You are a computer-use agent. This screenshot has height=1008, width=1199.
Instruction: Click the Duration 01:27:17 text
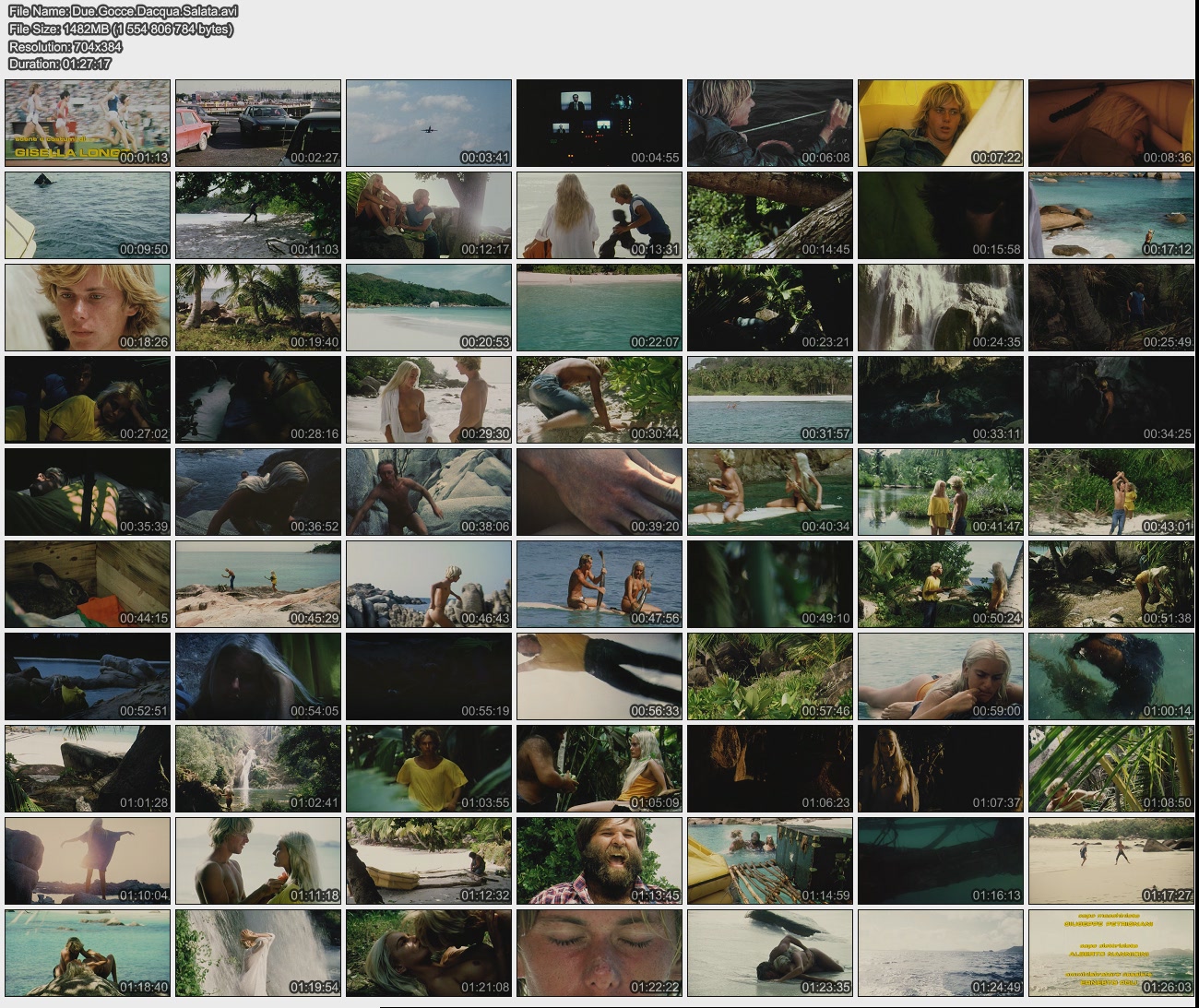(x=60, y=64)
